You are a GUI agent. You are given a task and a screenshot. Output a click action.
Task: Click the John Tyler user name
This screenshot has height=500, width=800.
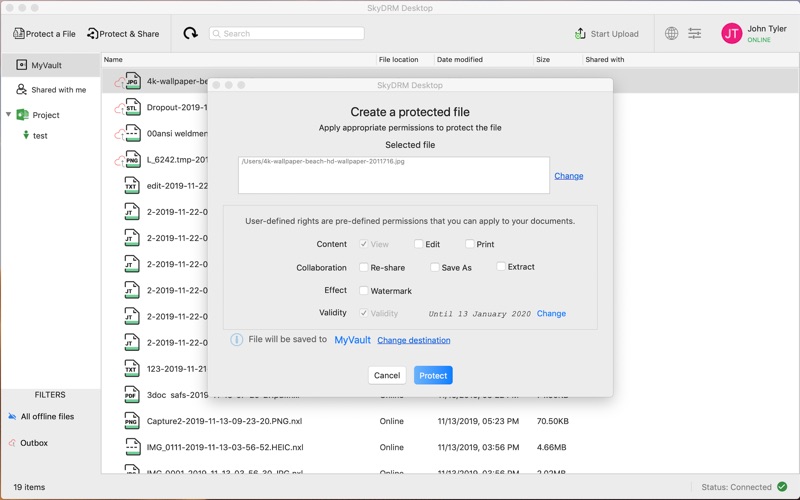767,29
